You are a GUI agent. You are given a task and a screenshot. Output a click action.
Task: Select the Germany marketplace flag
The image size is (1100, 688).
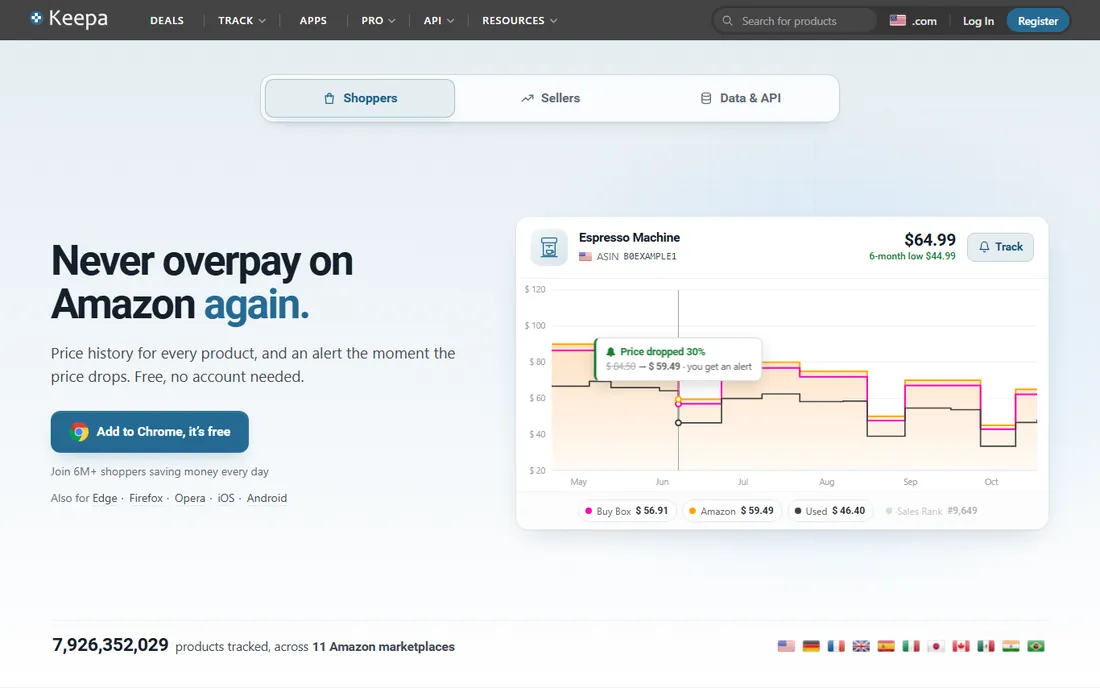[811, 646]
